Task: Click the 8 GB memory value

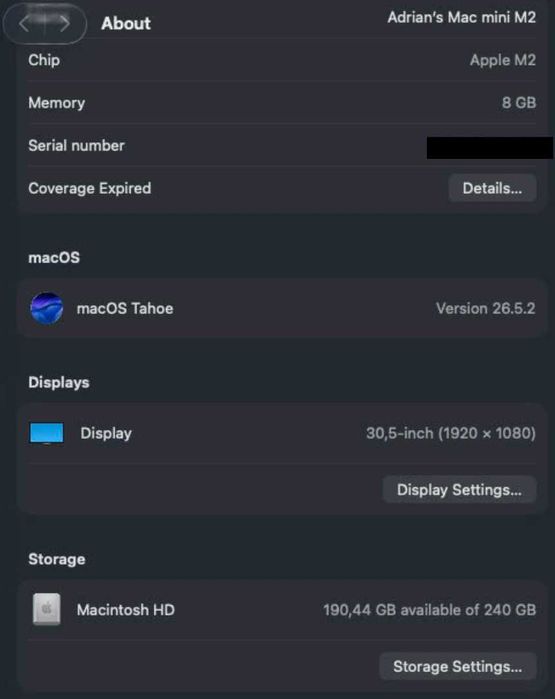Action: [x=518, y=103]
